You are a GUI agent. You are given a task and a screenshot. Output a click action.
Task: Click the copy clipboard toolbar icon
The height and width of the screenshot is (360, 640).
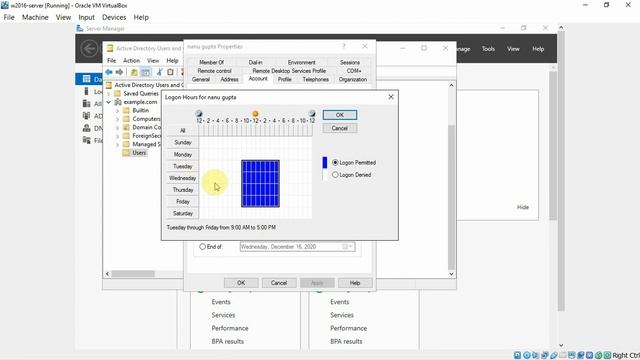point(170,72)
